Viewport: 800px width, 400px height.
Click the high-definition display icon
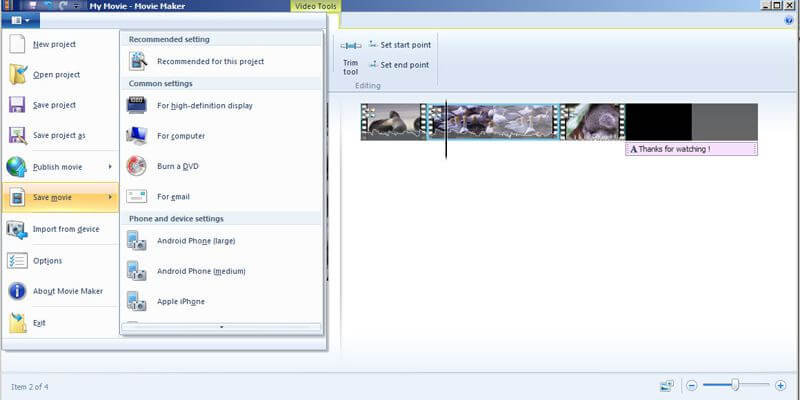click(137, 106)
